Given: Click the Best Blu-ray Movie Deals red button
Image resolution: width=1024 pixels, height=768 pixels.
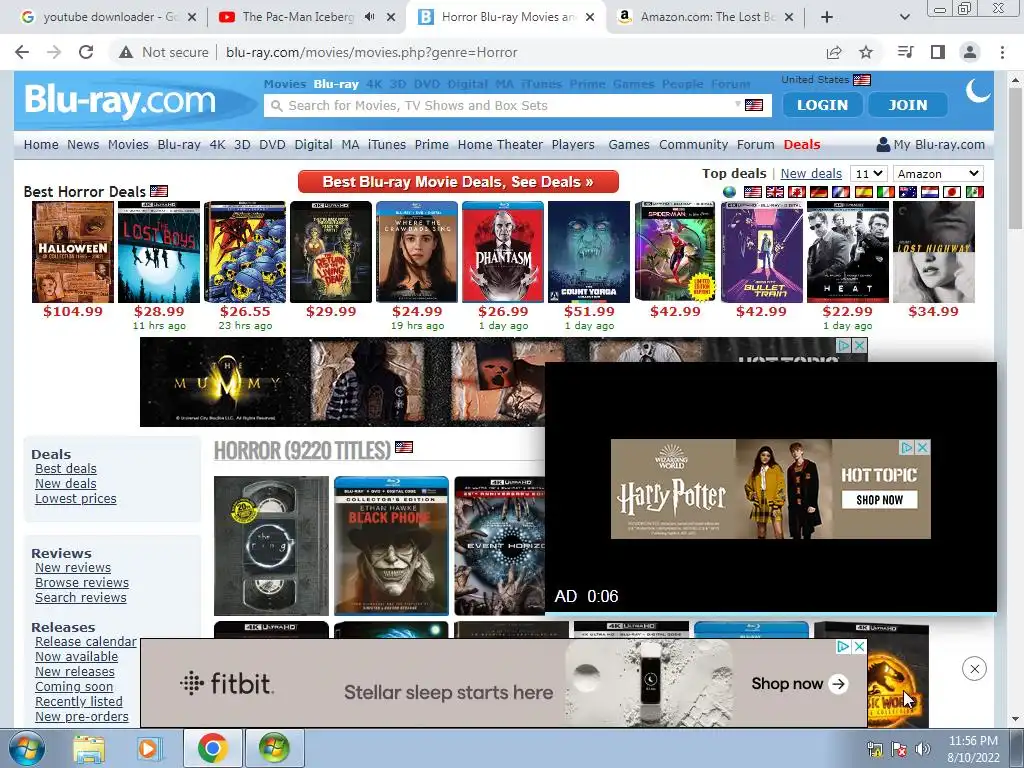Looking at the screenshot, I should [x=458, y=182].
